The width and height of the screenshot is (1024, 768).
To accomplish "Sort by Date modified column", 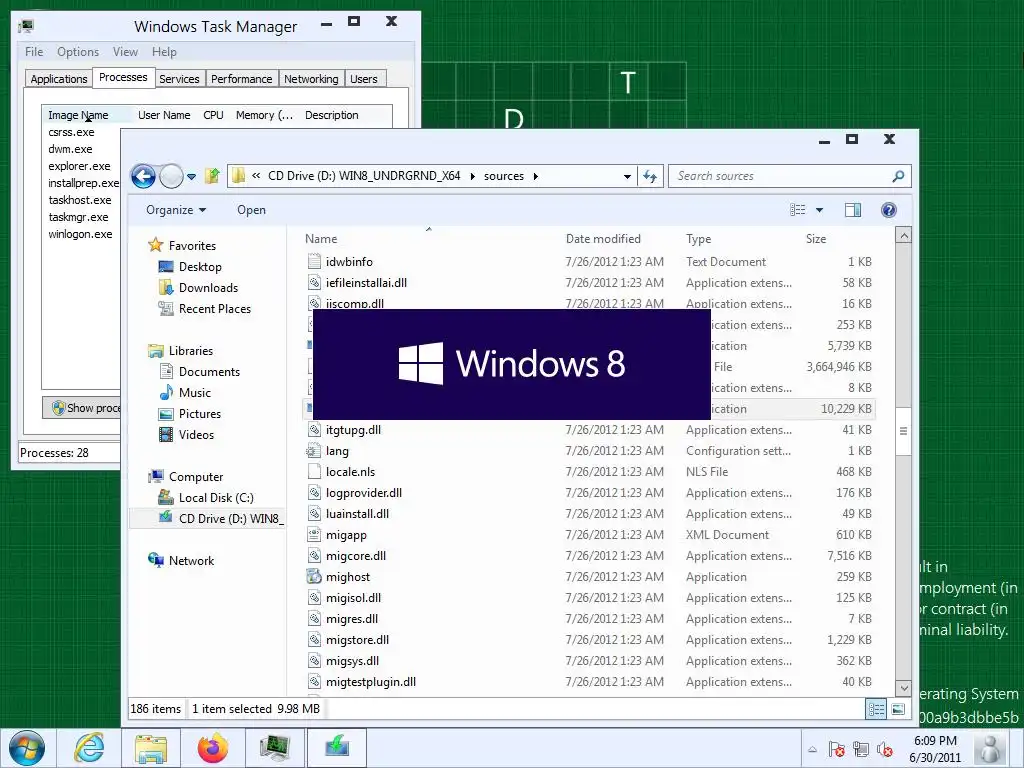I will 603,239.
